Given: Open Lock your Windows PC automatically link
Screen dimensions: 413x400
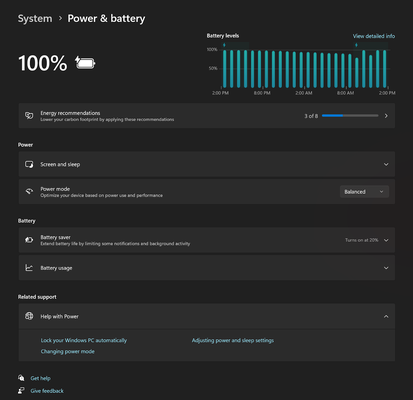Looking at the screenshot, I should (84, 340).
